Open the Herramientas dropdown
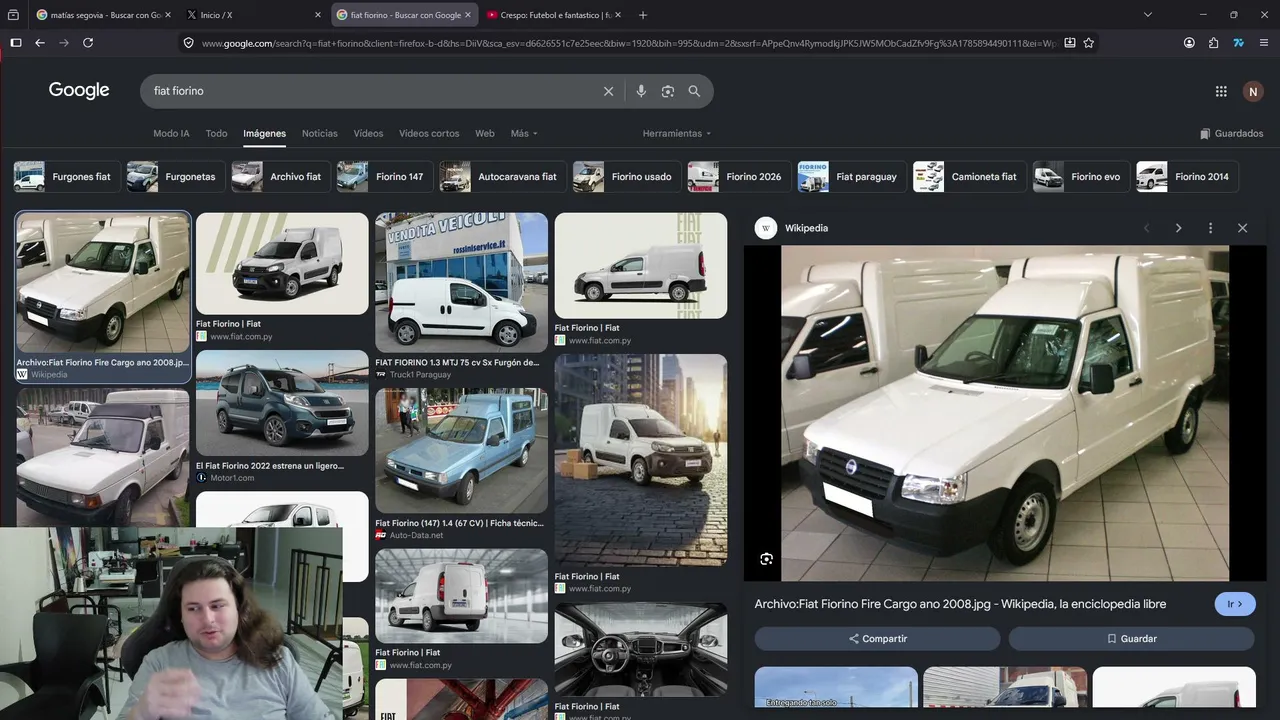This screenshot has height=720, width=1280. coord(677,133)
